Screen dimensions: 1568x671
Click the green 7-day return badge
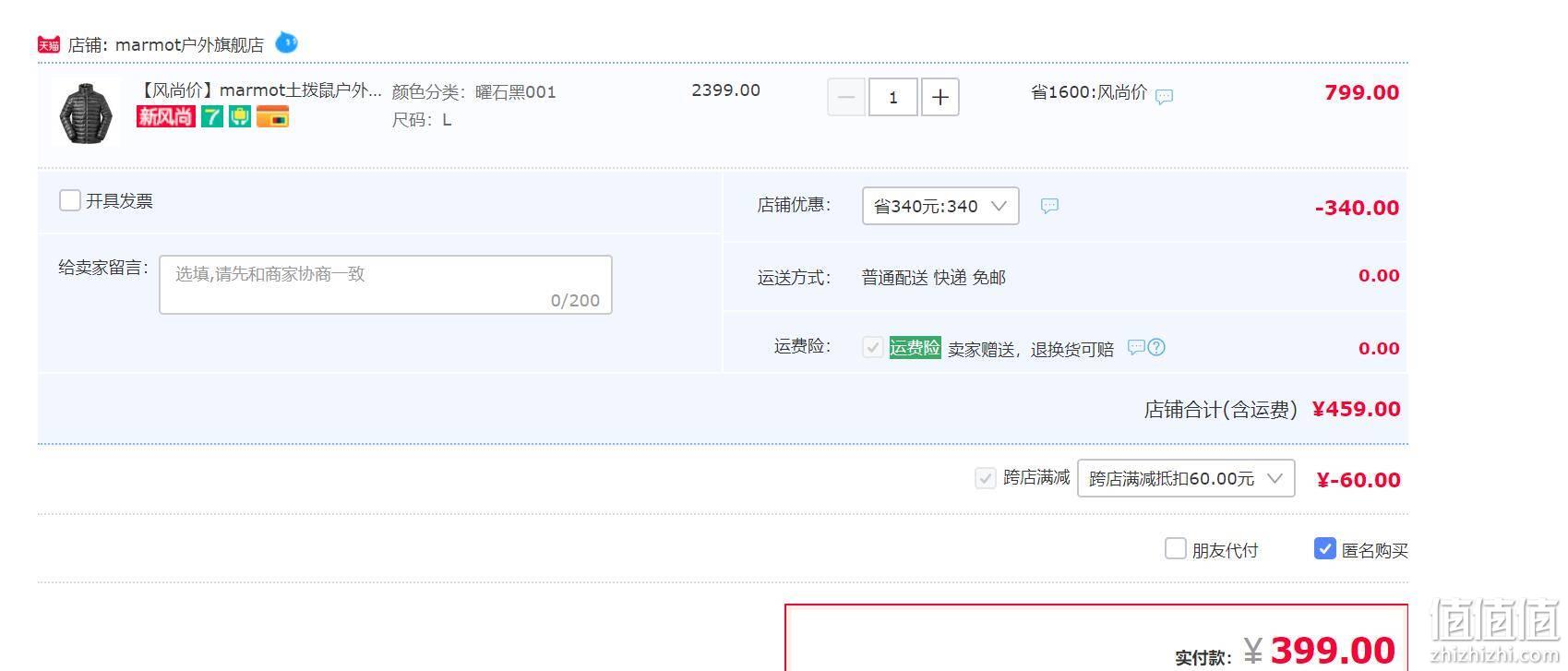[x=212, y=116]
